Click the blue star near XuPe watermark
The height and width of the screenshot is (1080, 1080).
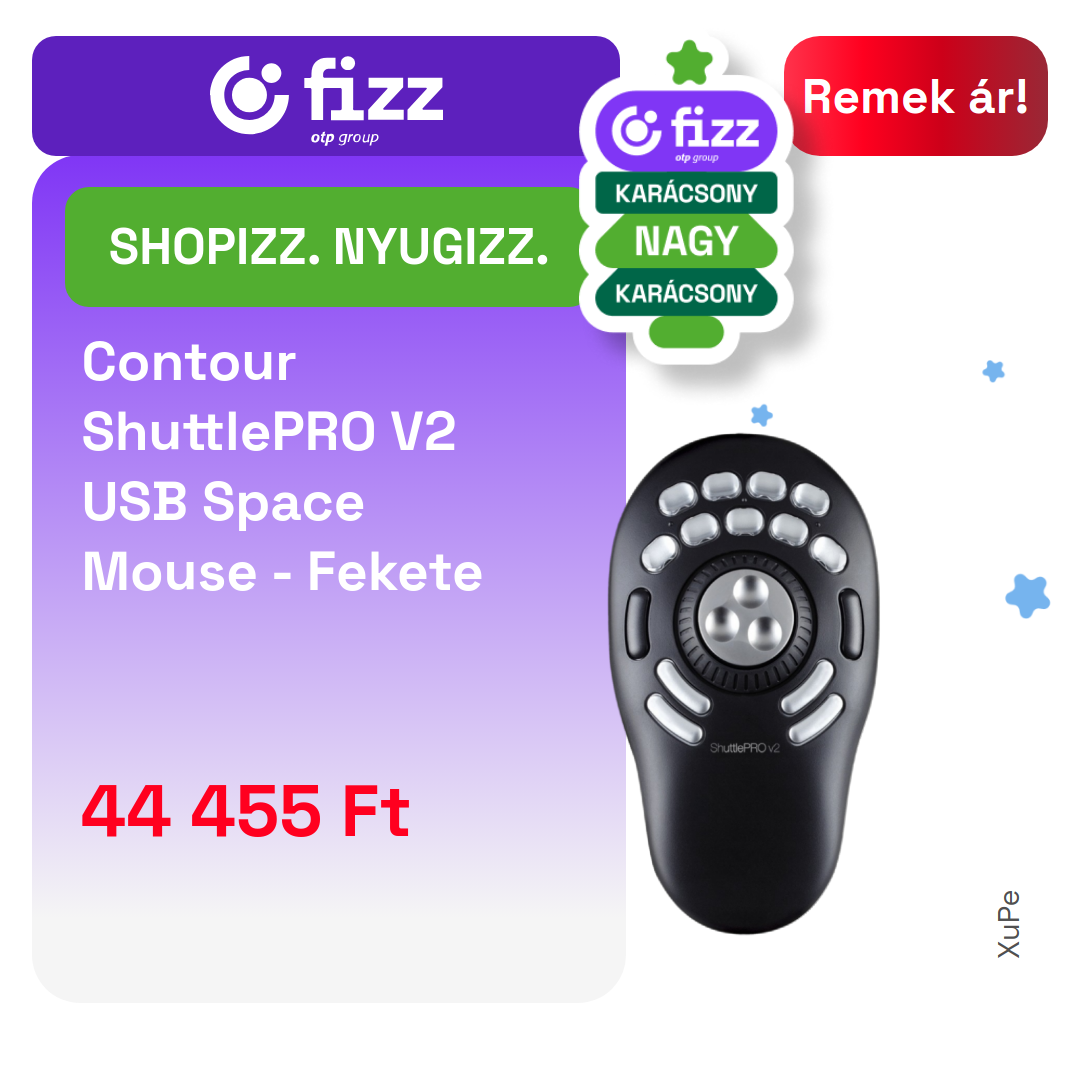pyautogui.click(x=1027, y=596)
